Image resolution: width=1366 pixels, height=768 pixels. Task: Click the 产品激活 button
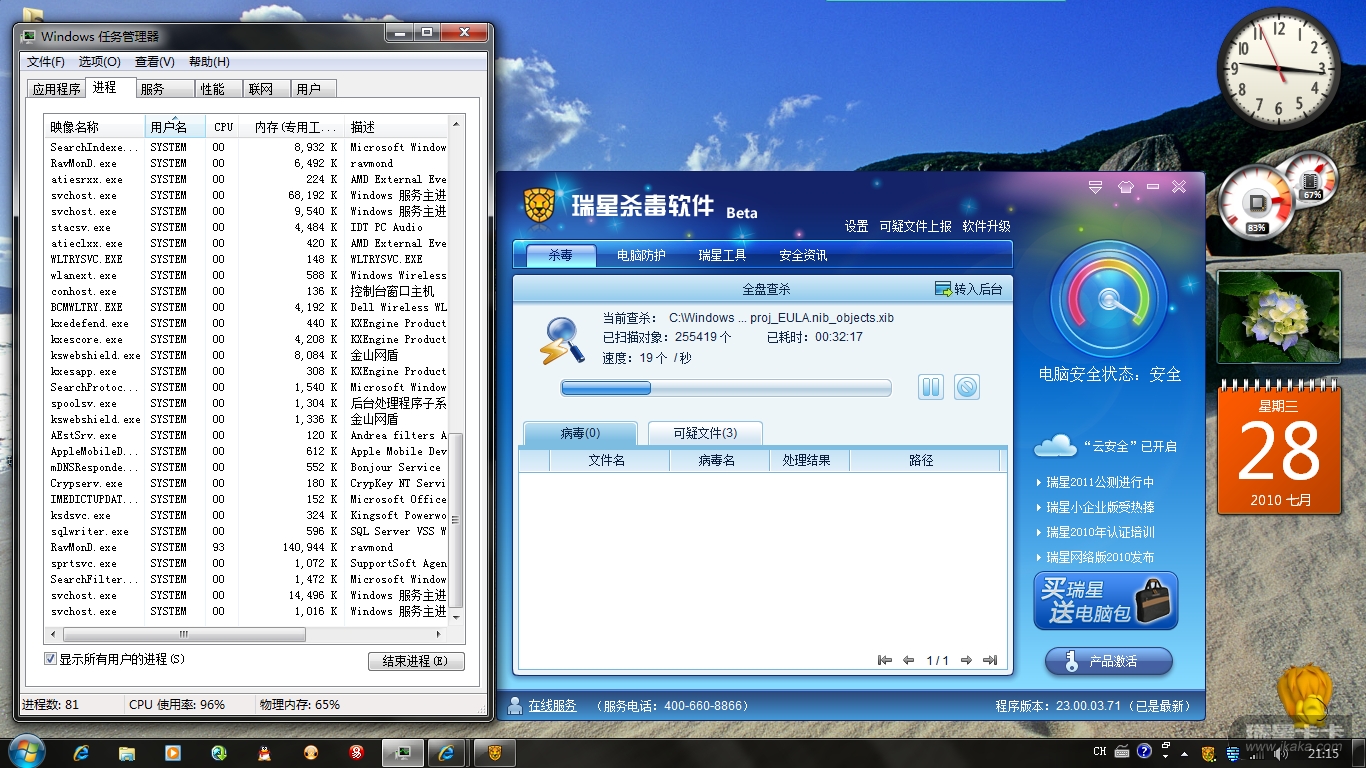[1109, 661]
